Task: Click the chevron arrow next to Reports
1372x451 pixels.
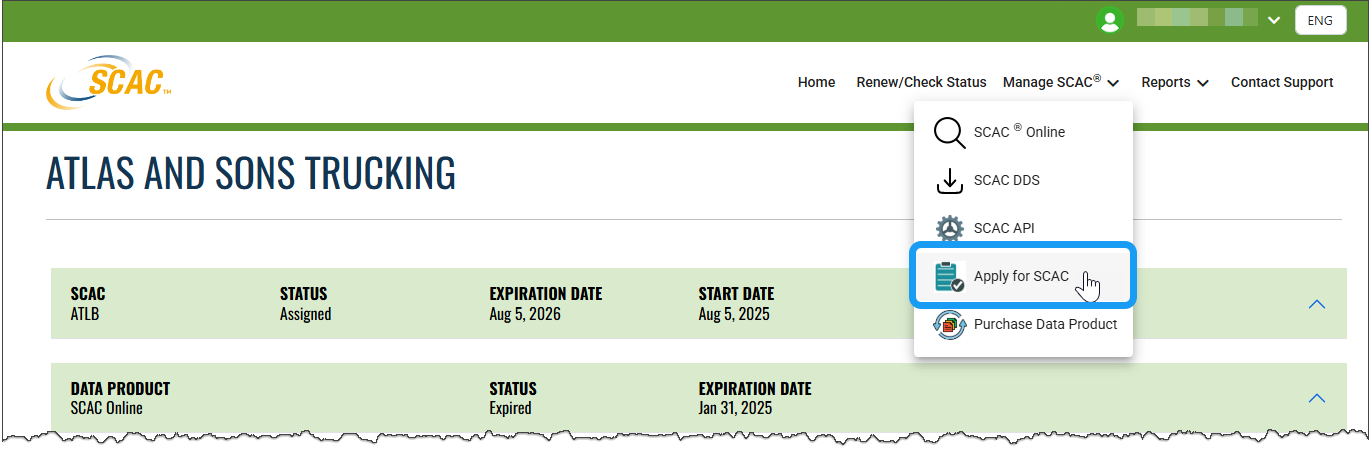Action: pos(1203,83)
